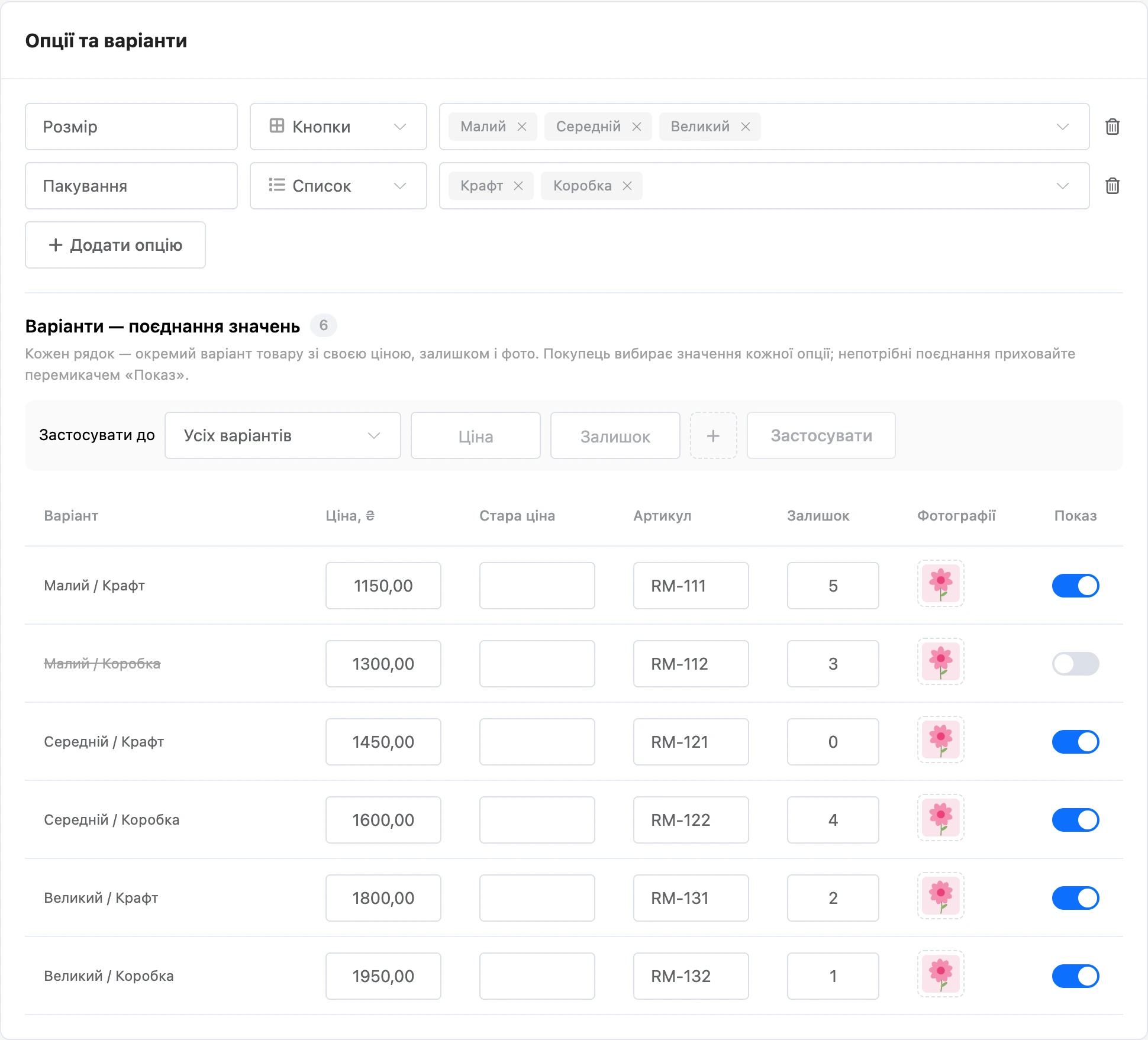Remove the Великий value tag

tap(746, 127)
